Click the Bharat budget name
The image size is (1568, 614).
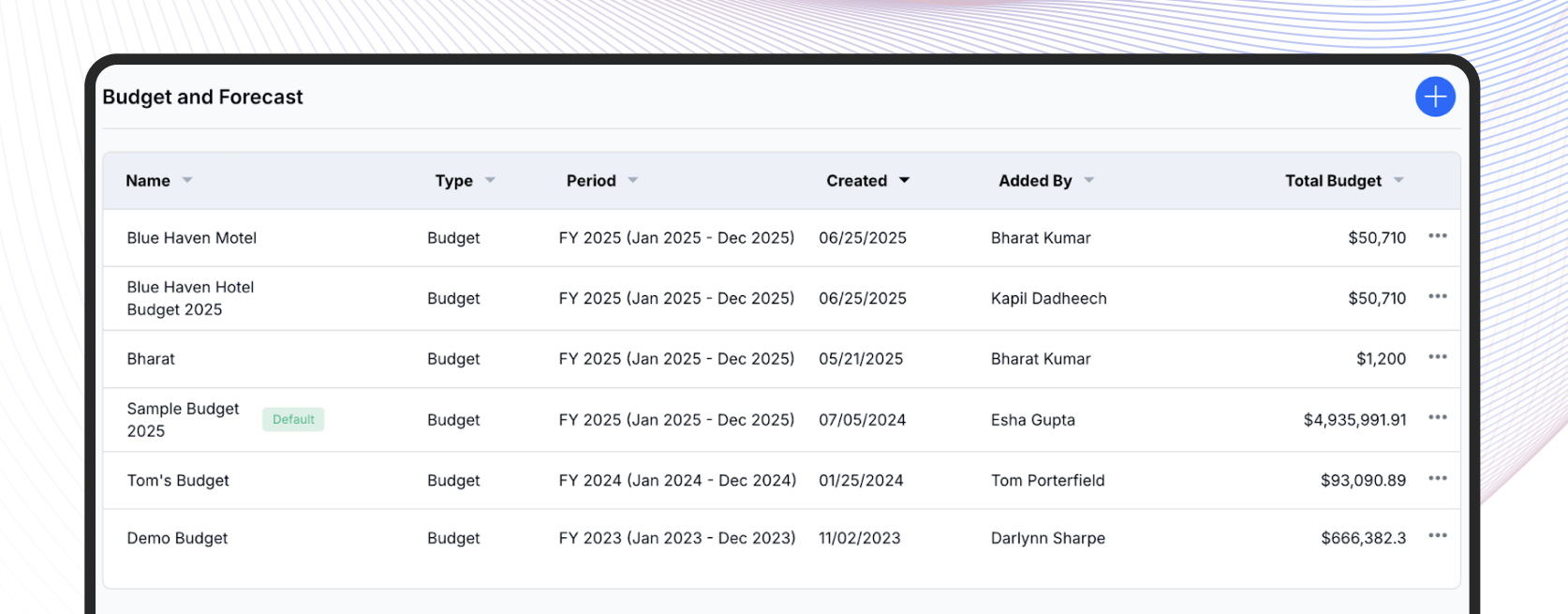pos(151,359)
